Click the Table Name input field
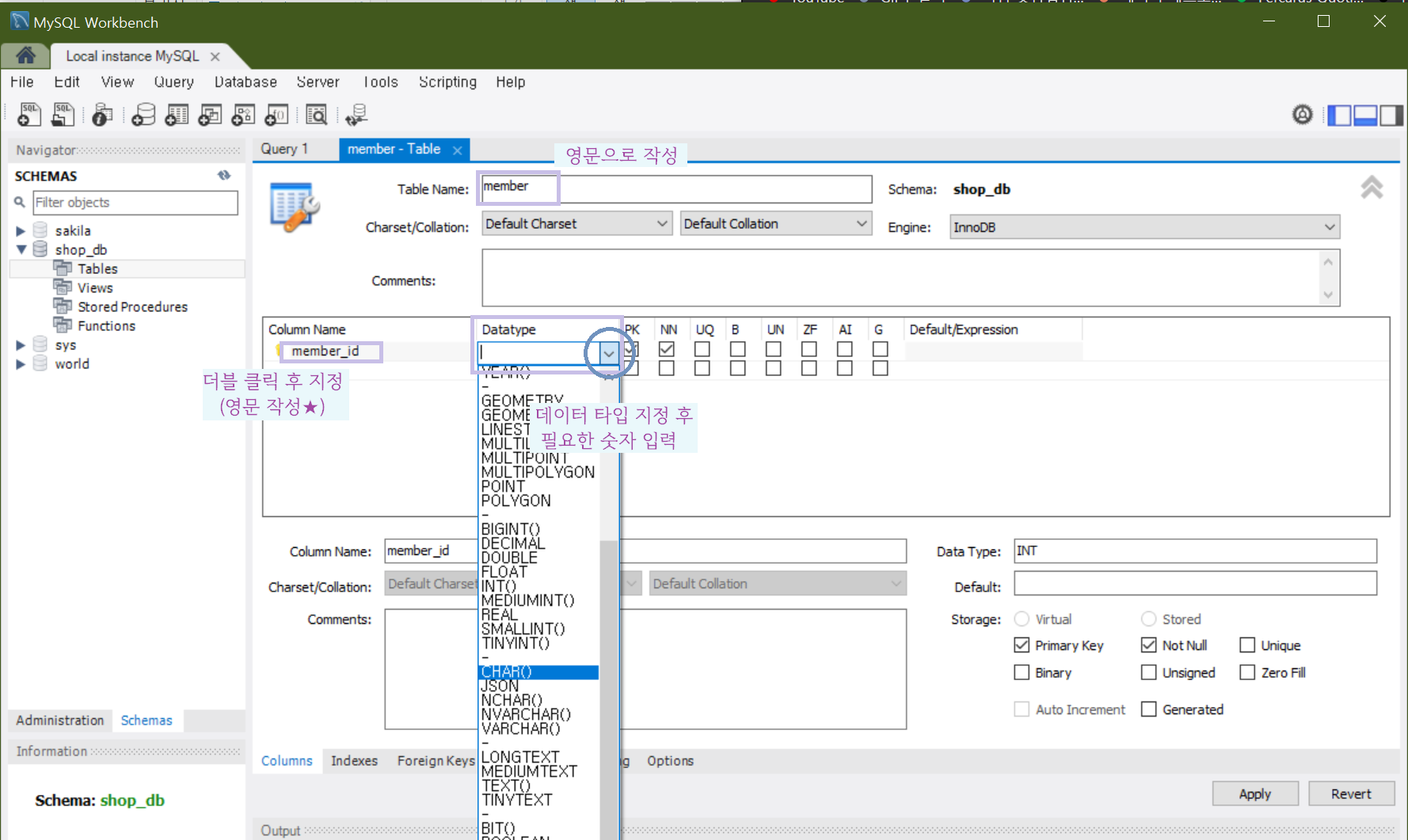 676,189
